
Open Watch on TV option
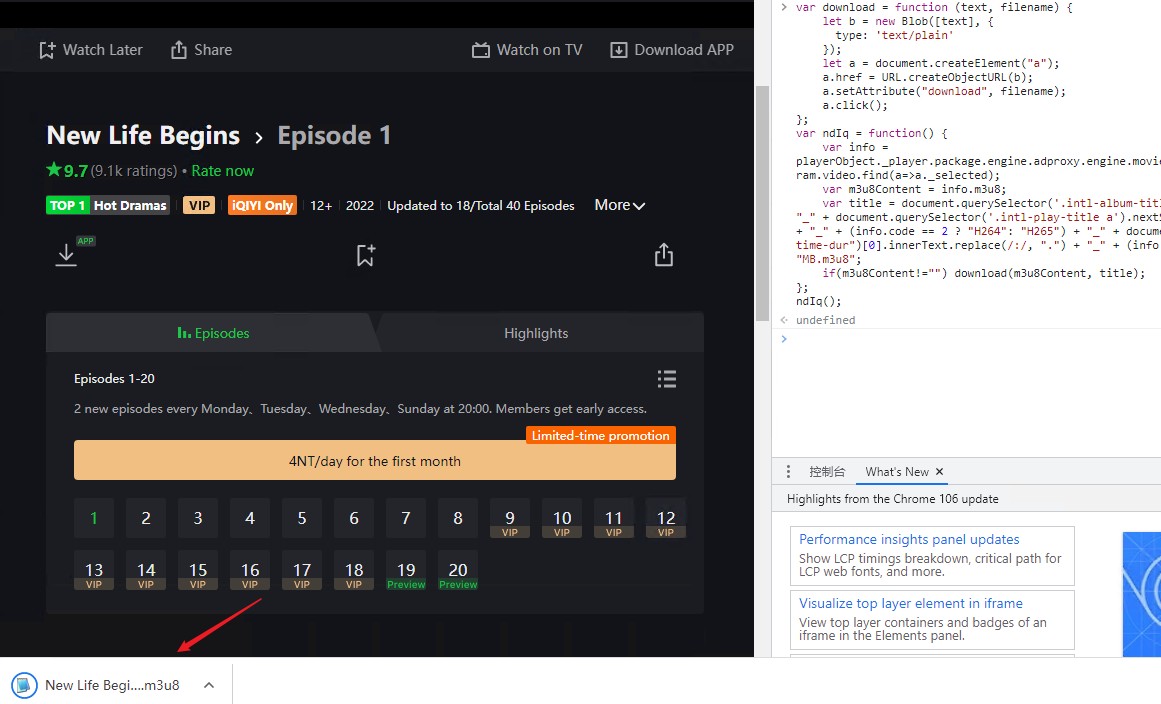tap(527, 50)
